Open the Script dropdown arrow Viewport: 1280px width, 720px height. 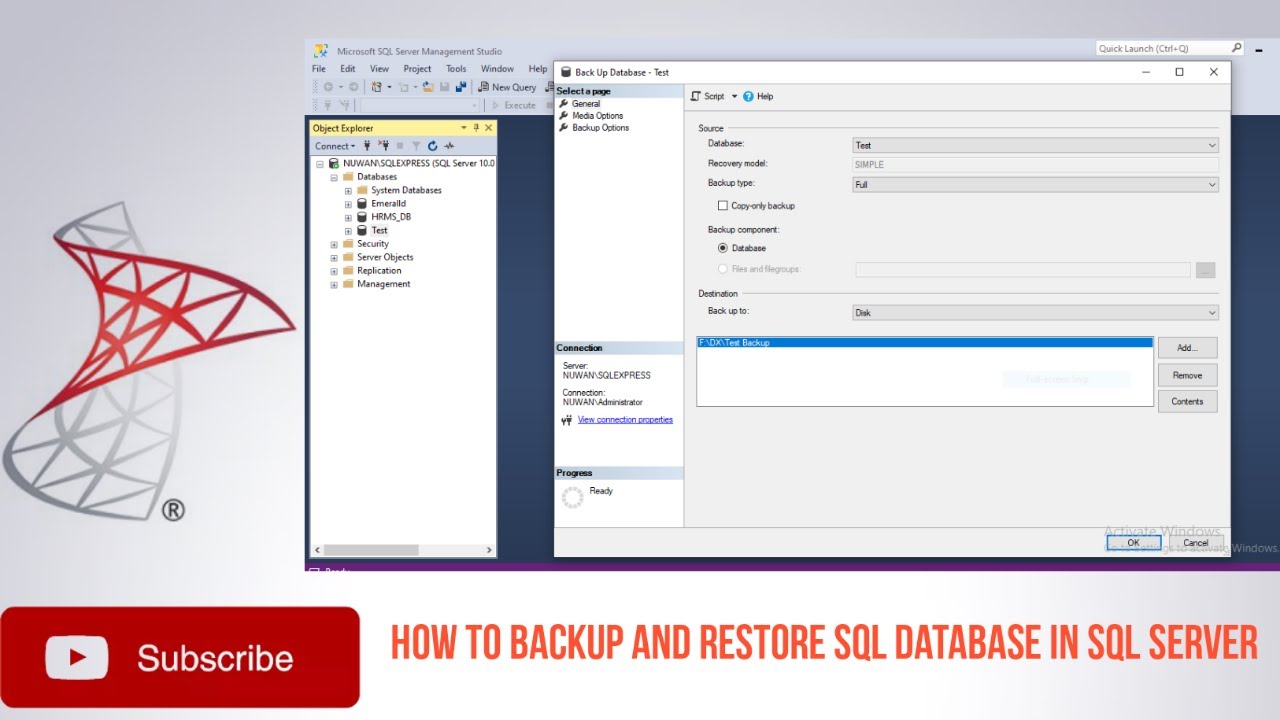pos(734,96)
